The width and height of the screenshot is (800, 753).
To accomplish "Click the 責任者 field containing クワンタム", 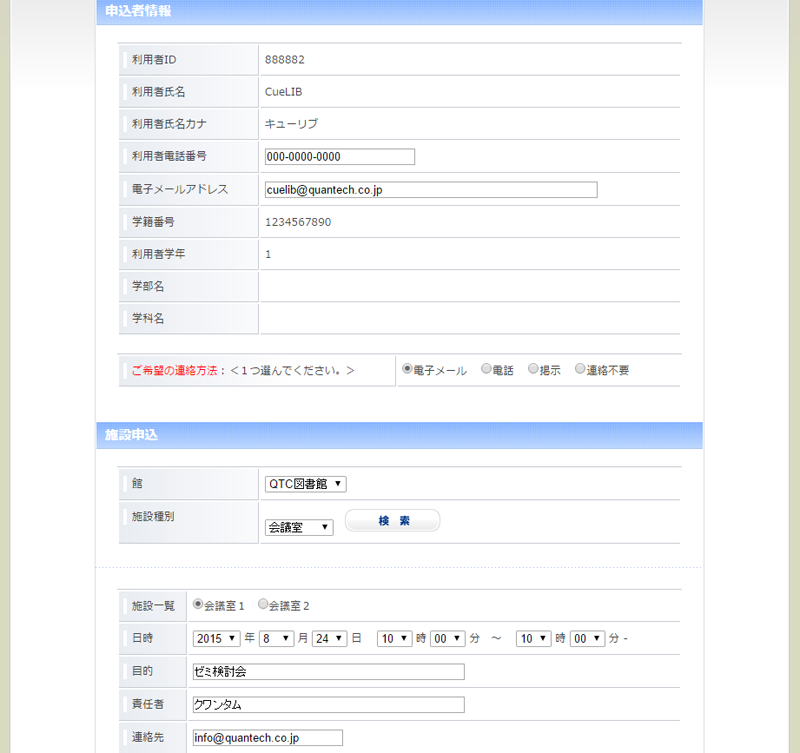I will [329, 705].
